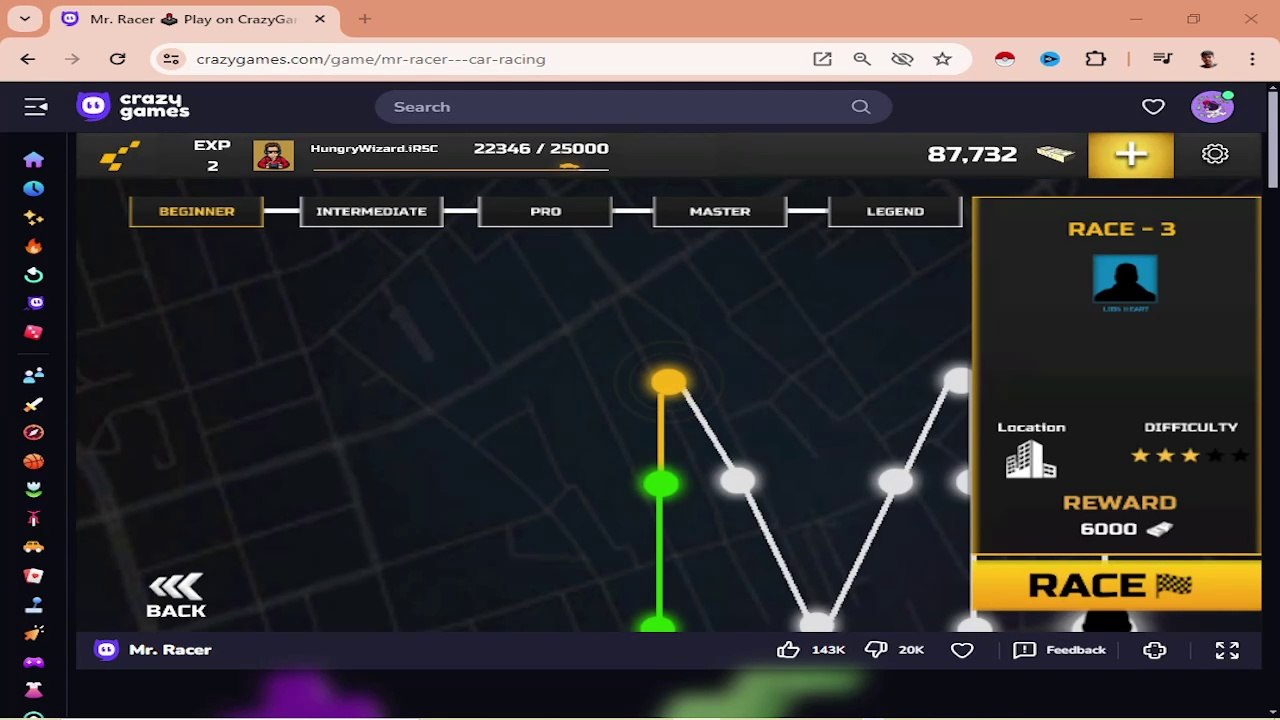This screenshot has height=720, width=1280.
Task: Open trending flame icon in sidebar
Action: coord(34,246)
